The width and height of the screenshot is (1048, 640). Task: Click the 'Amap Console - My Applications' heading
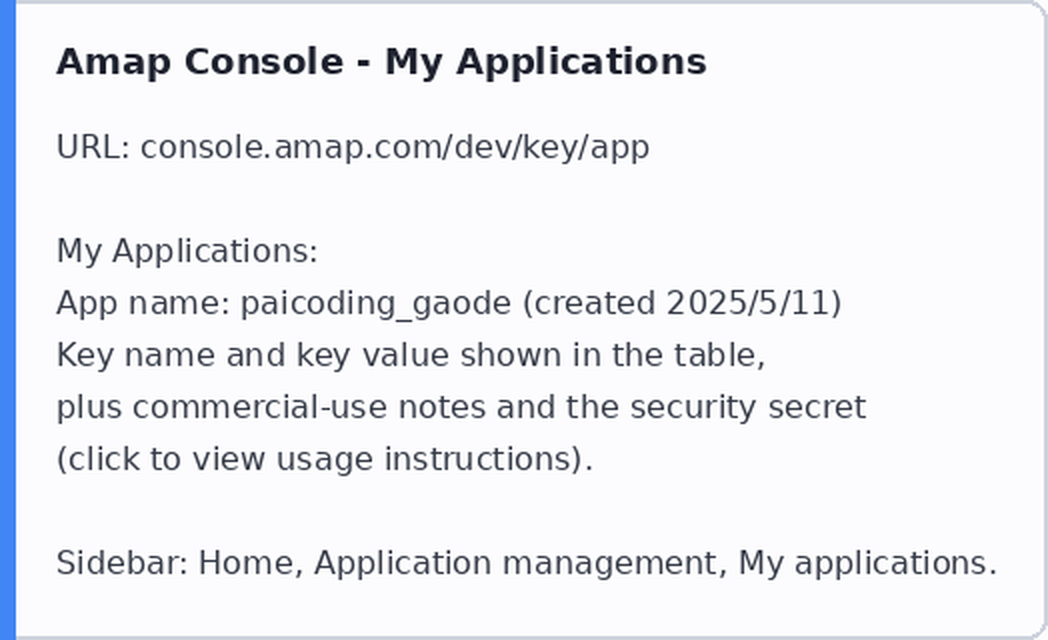[x=381, y=62]
